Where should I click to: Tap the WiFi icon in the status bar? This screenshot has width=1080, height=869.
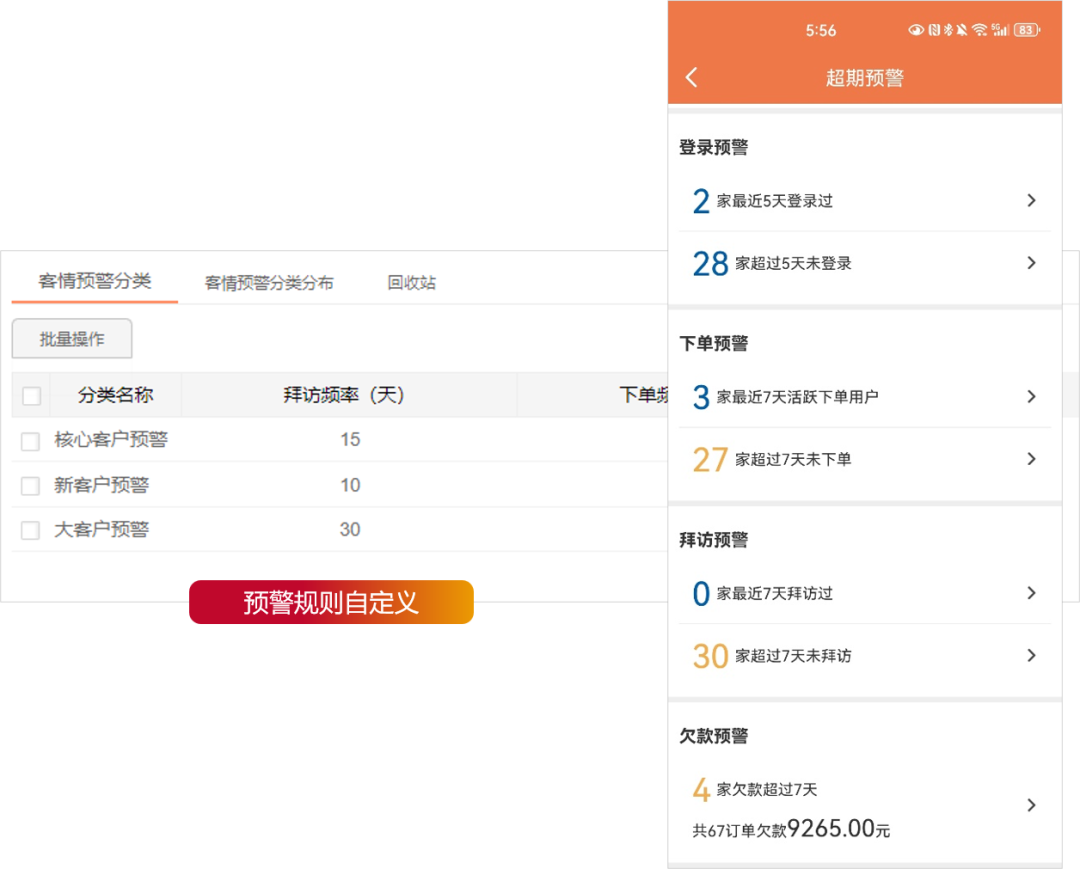pyautogui.click(x=980, y=30)
